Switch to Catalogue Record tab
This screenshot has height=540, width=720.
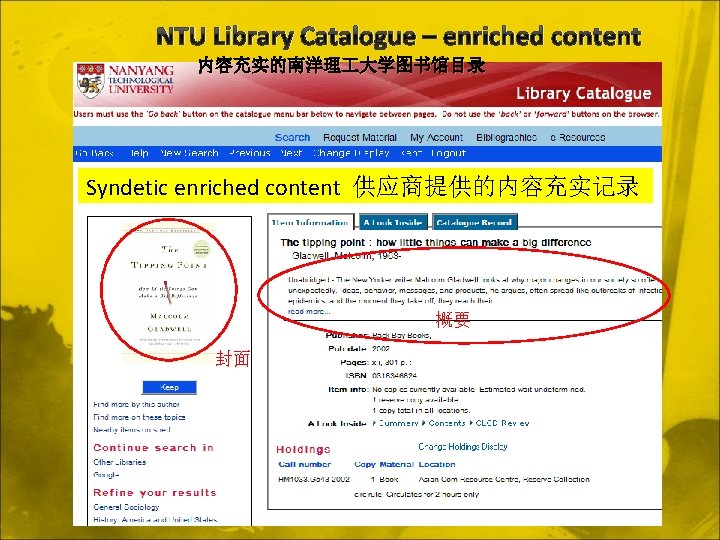pyautogui.click(x=474, y=222)
